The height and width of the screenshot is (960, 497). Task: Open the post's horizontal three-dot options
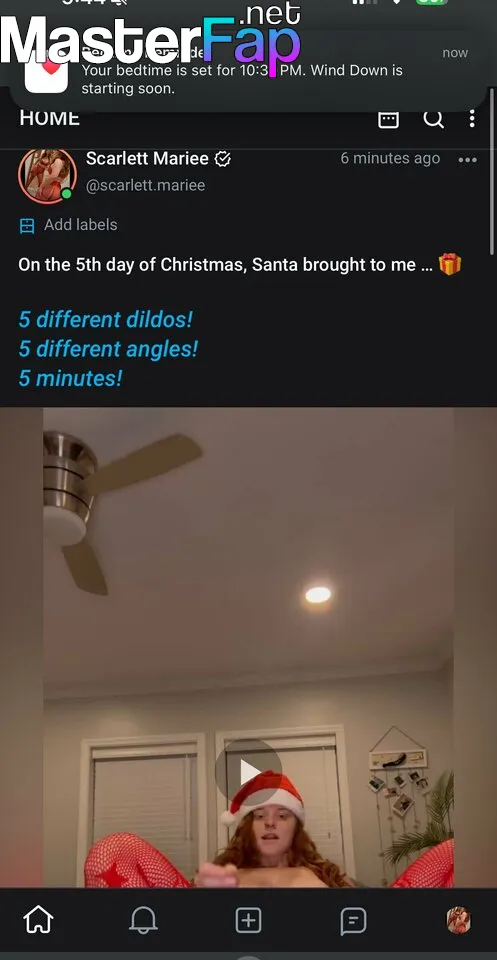[467, 160]
